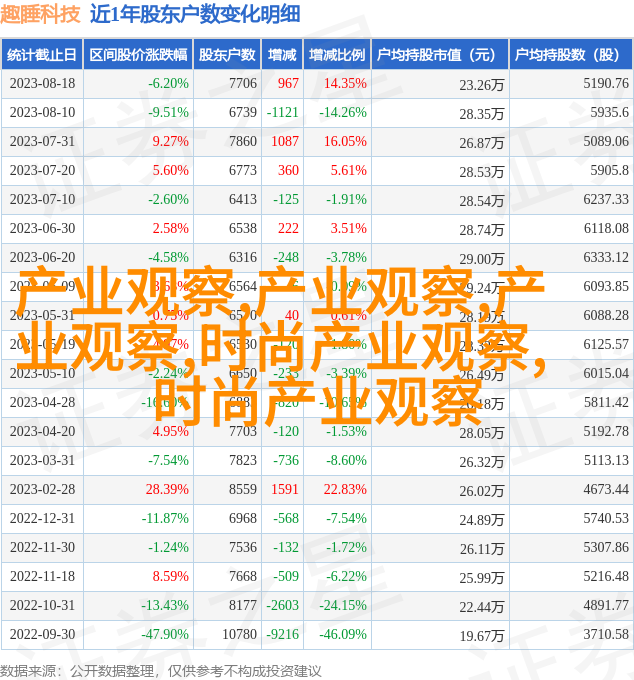Select the red value 9.27%
The height and width of the screenshot is (680, 634).
click(x=170, y=141)
